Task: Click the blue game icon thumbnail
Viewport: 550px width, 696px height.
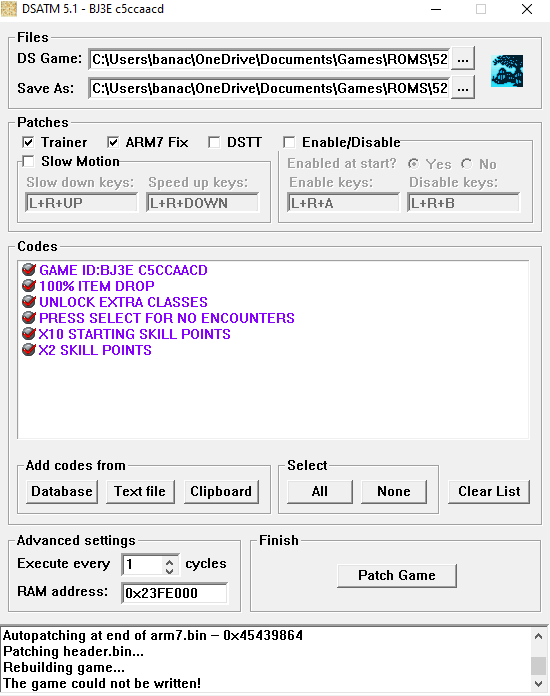Action: tap(507, 71)
